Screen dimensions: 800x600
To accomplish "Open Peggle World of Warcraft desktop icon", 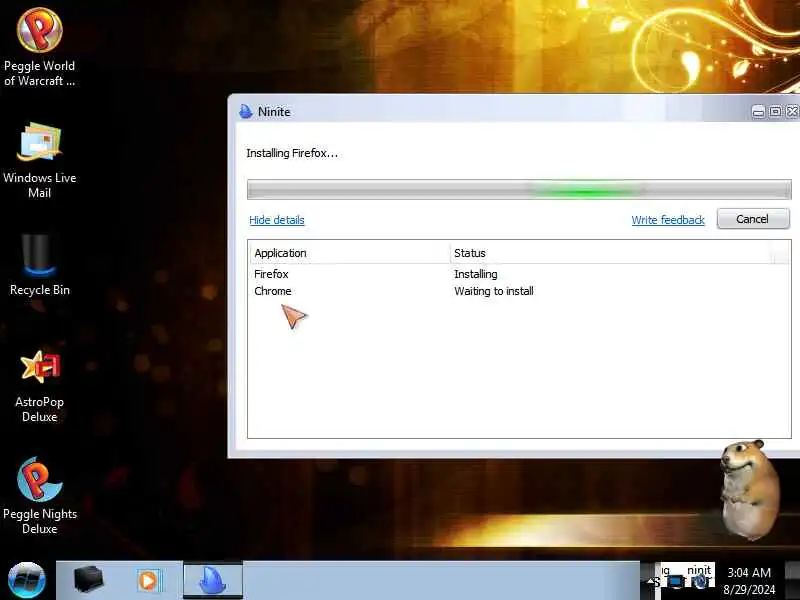I will tap(39, 46).
